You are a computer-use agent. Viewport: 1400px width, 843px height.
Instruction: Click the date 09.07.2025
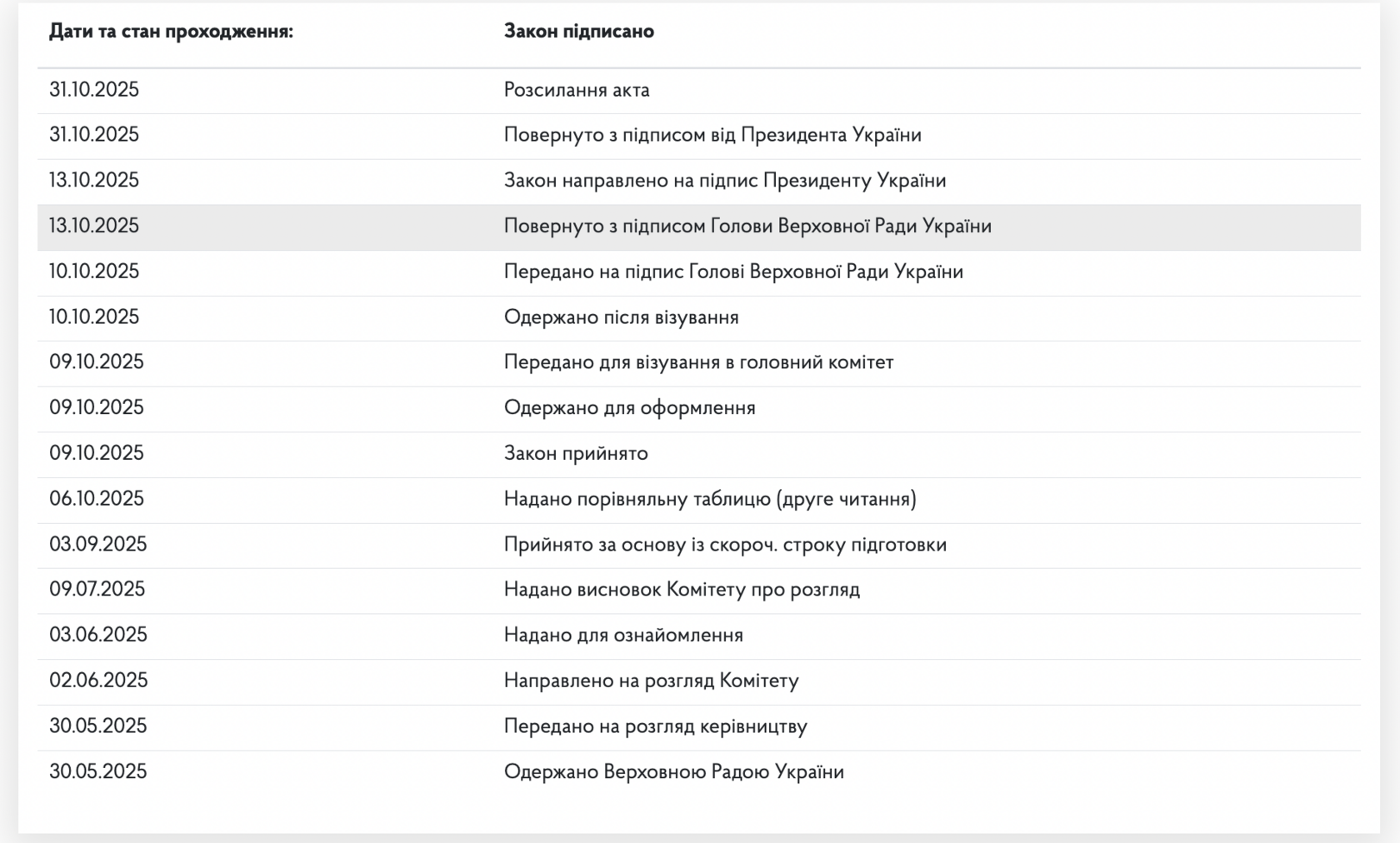coord(97,590)
